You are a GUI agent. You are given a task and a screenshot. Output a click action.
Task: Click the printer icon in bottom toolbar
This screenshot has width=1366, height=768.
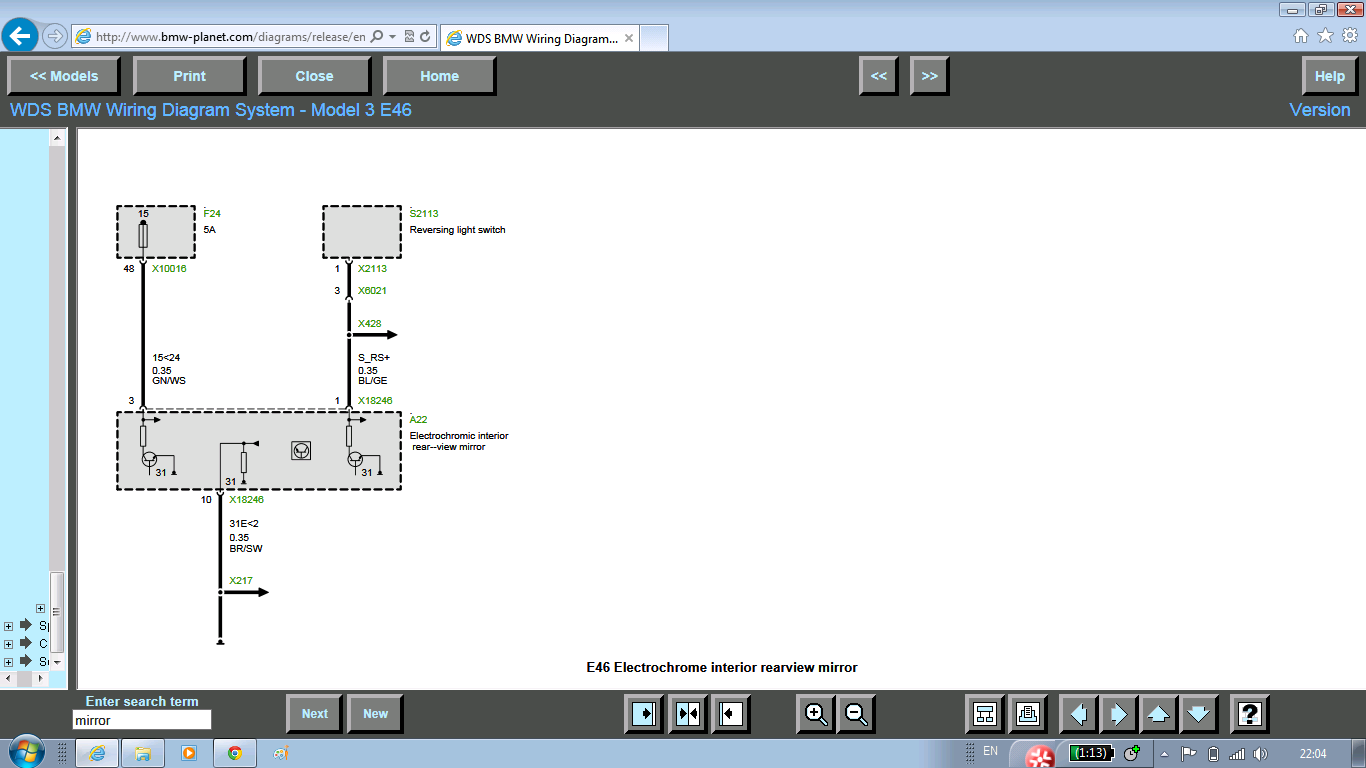pos(1027,714)
